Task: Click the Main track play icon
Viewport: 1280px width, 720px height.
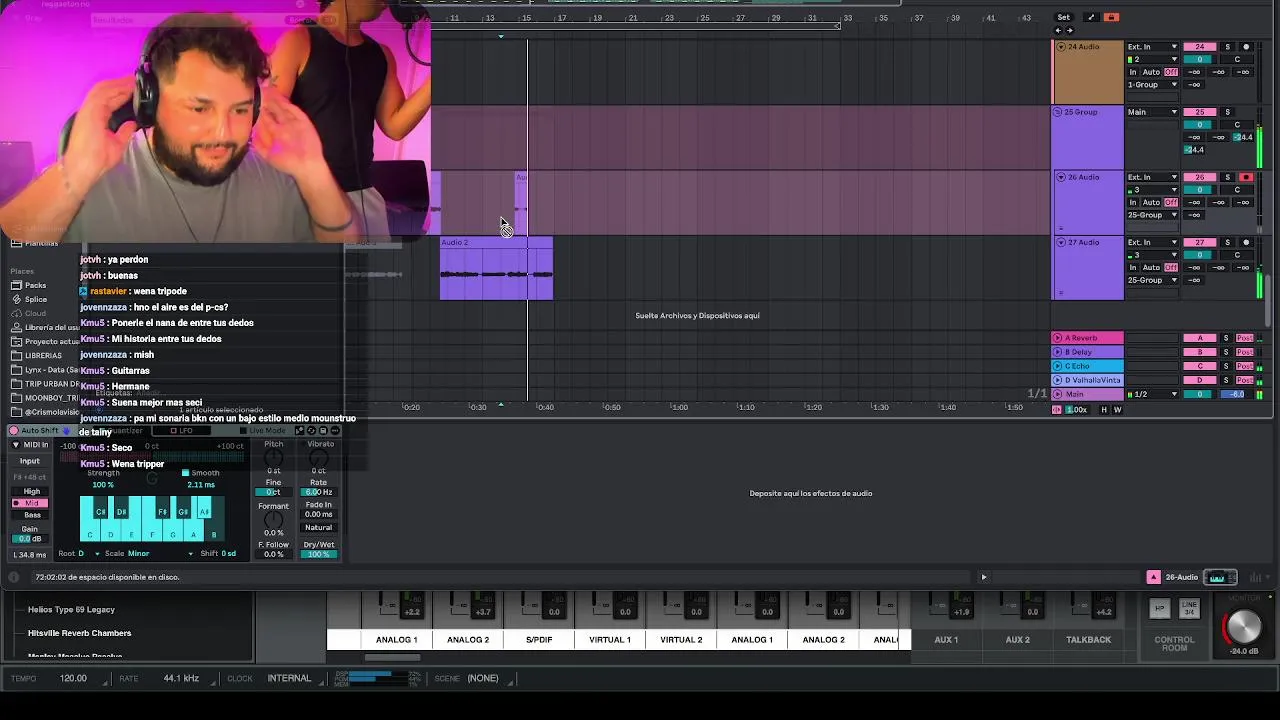Action: pos(1058,394)
